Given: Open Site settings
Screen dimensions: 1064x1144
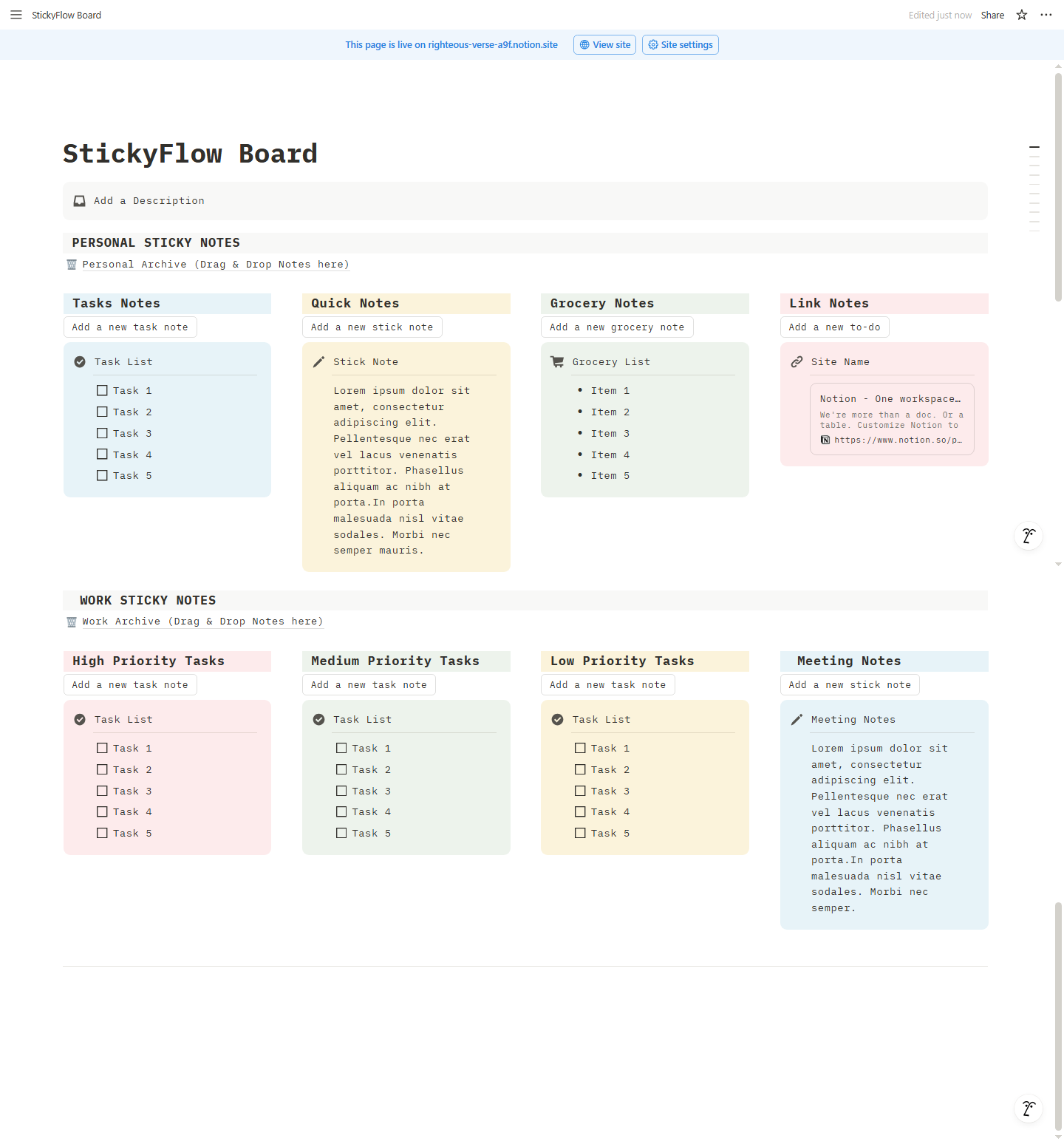Looking at the screenshot, I should 680,45.
